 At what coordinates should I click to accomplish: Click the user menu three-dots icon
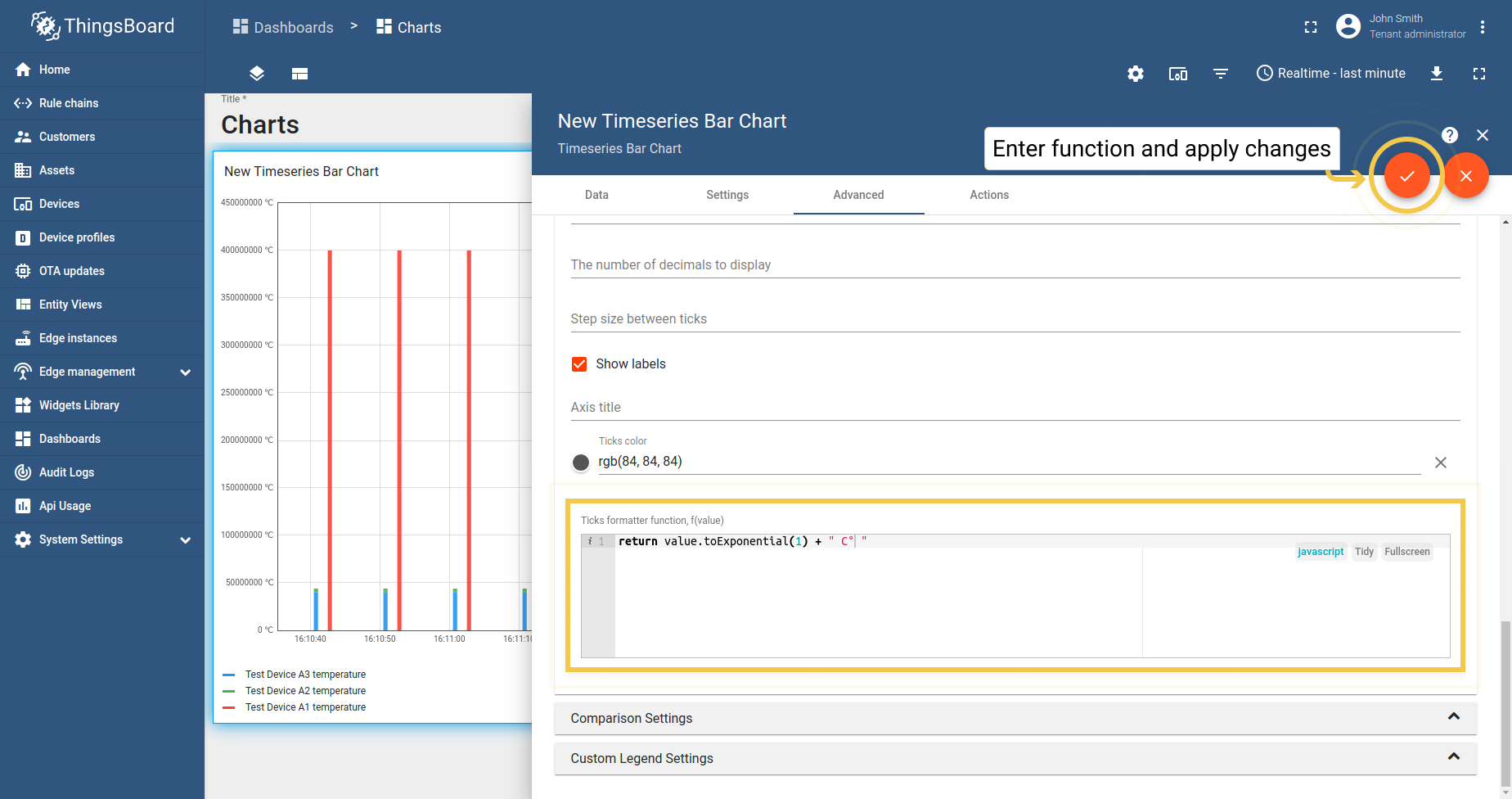(x=1483, y=27)
